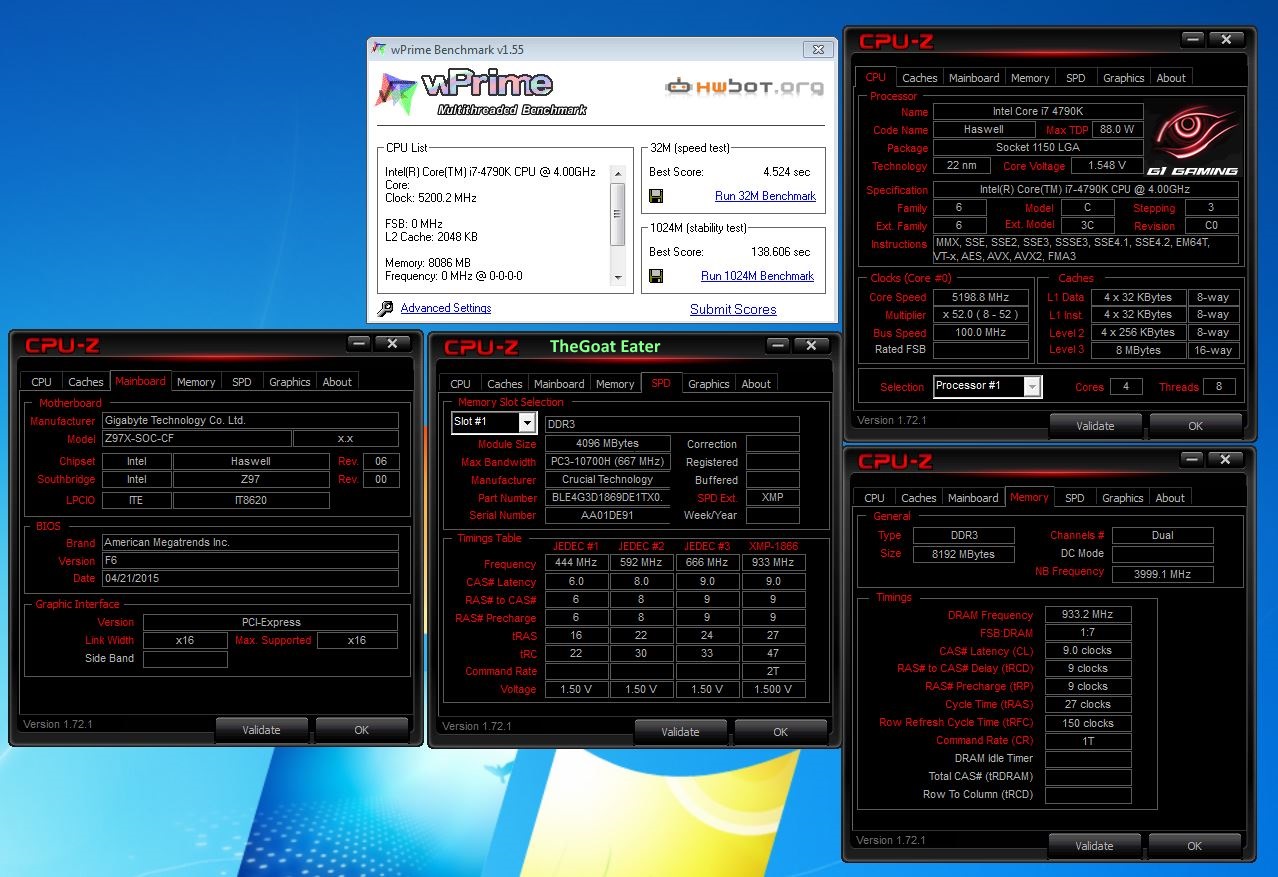This screenshot has height=877, width=1278.
Task: Click Manufacturer field Crucial Technology
Action: tap(607, 480)
